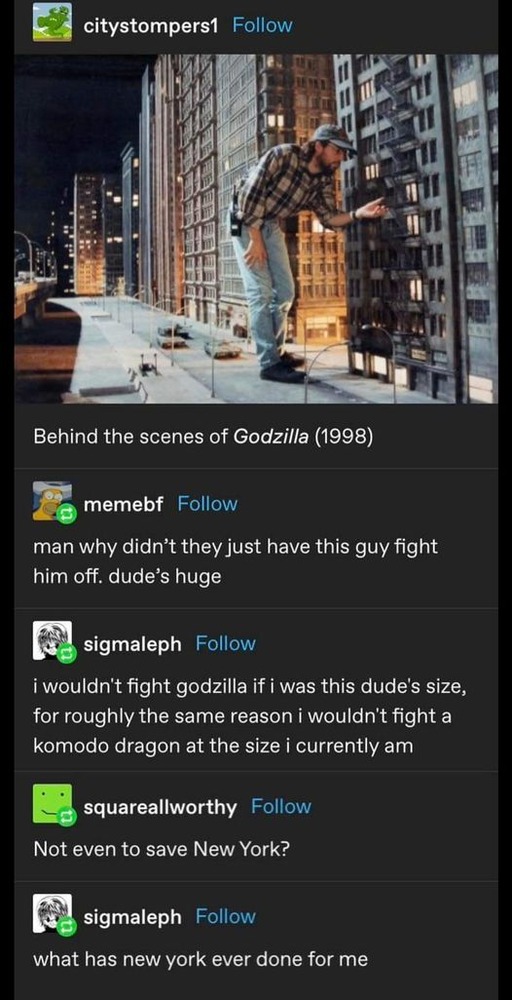
Task: Follow memebf
Action: [x=207, y=504]
